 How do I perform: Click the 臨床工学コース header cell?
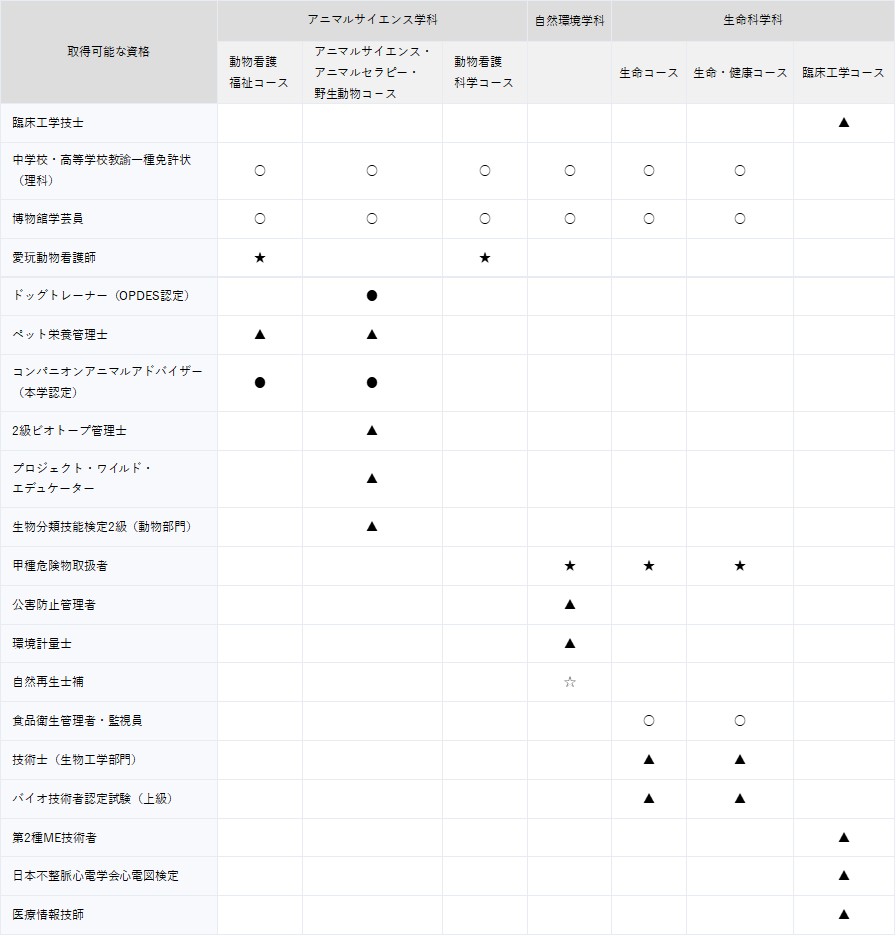[x=843, y=73]
